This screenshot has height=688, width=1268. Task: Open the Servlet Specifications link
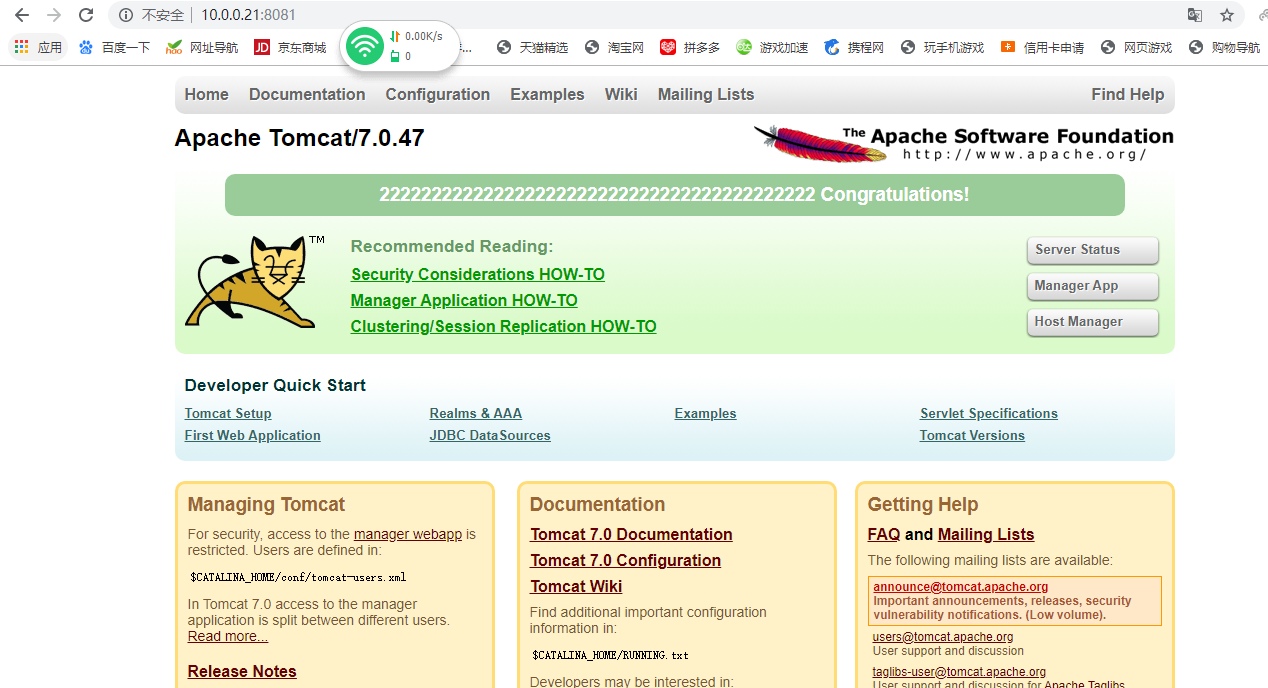[989, 413]
